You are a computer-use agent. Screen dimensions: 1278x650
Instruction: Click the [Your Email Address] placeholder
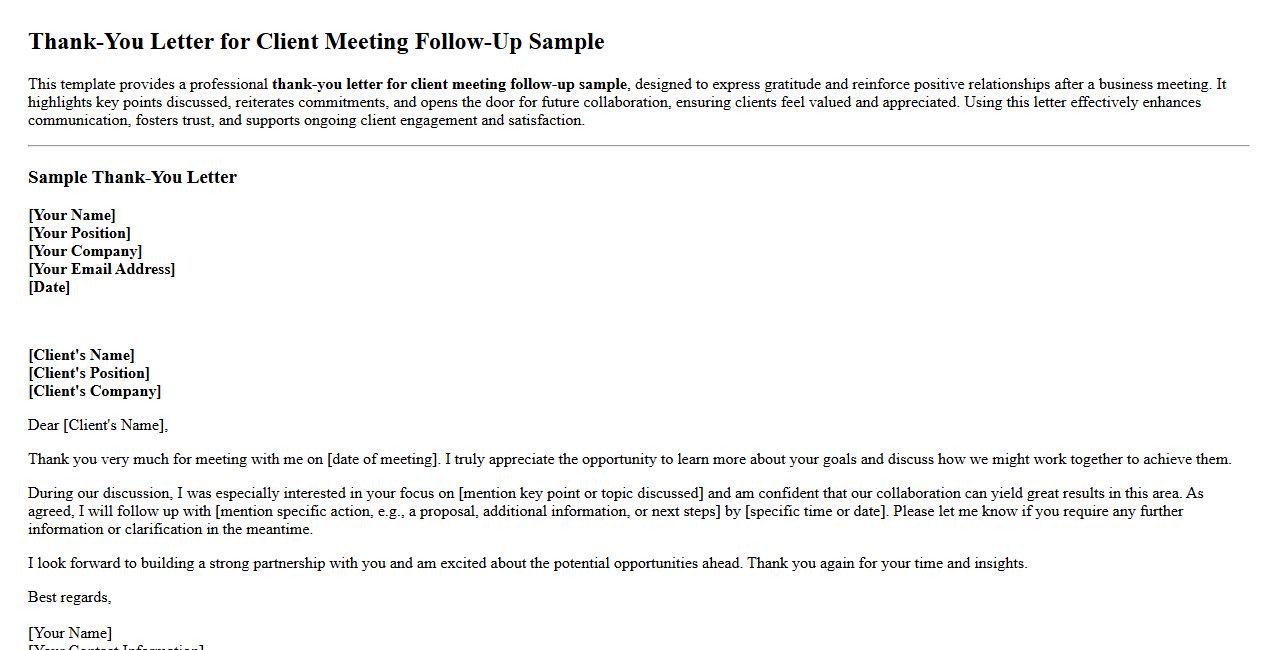click(101, 269)
